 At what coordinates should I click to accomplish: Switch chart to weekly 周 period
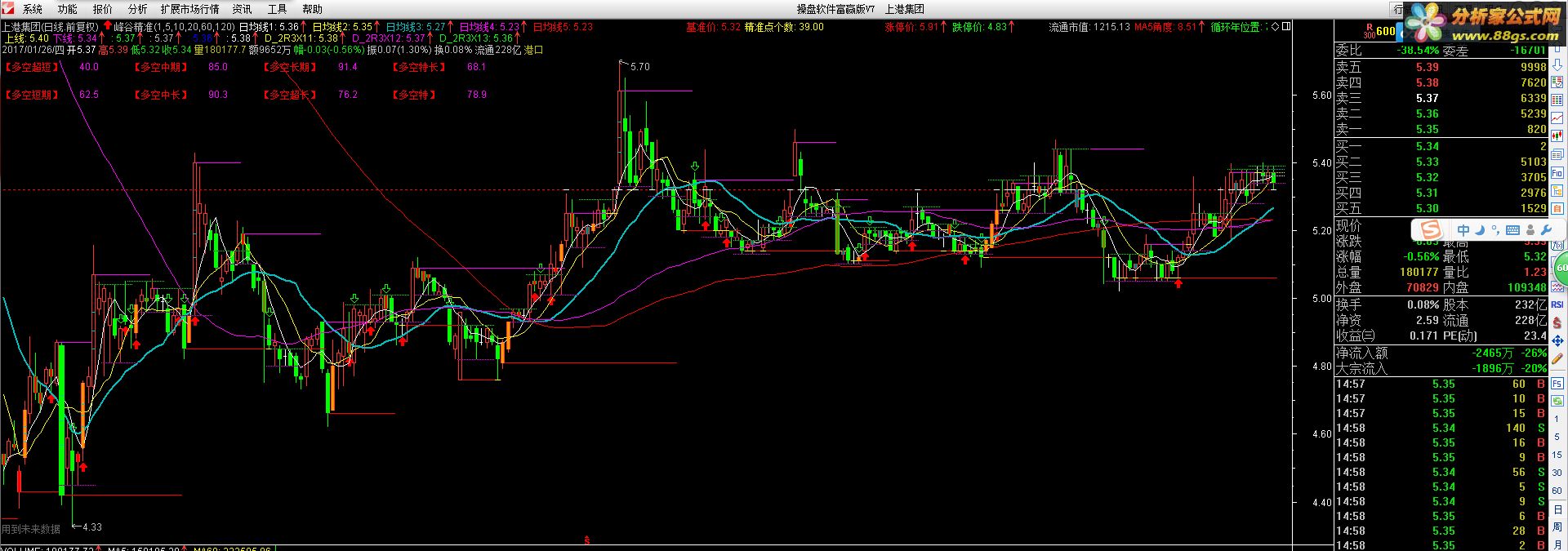click(1557, 527)
